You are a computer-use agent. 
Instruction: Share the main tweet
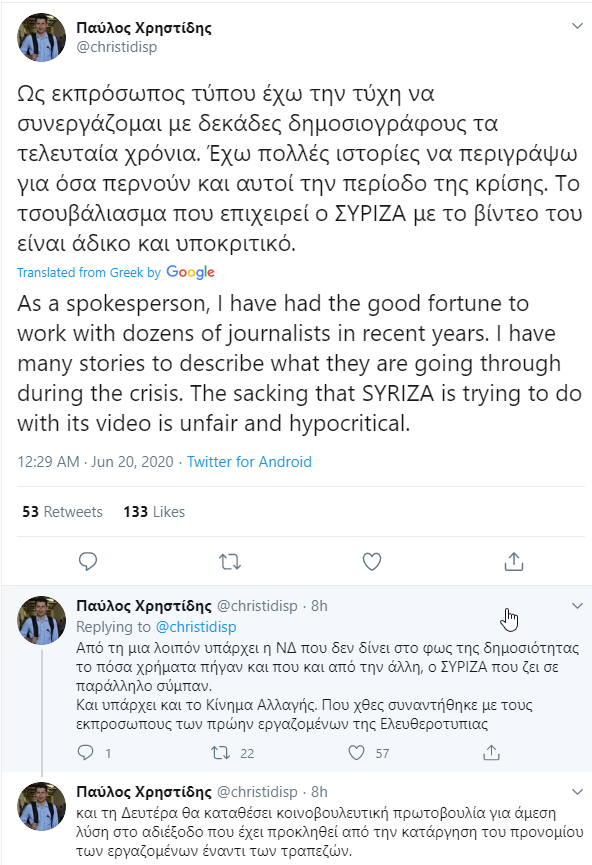point(514,561)
